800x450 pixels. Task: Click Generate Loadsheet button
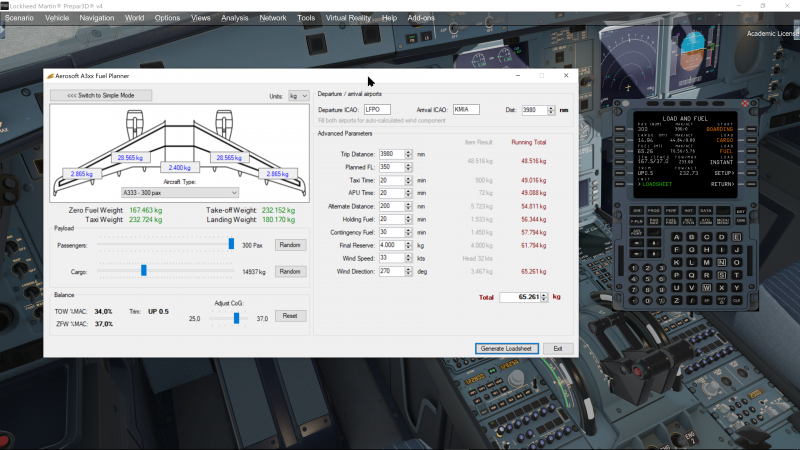[x=507, y=348]
